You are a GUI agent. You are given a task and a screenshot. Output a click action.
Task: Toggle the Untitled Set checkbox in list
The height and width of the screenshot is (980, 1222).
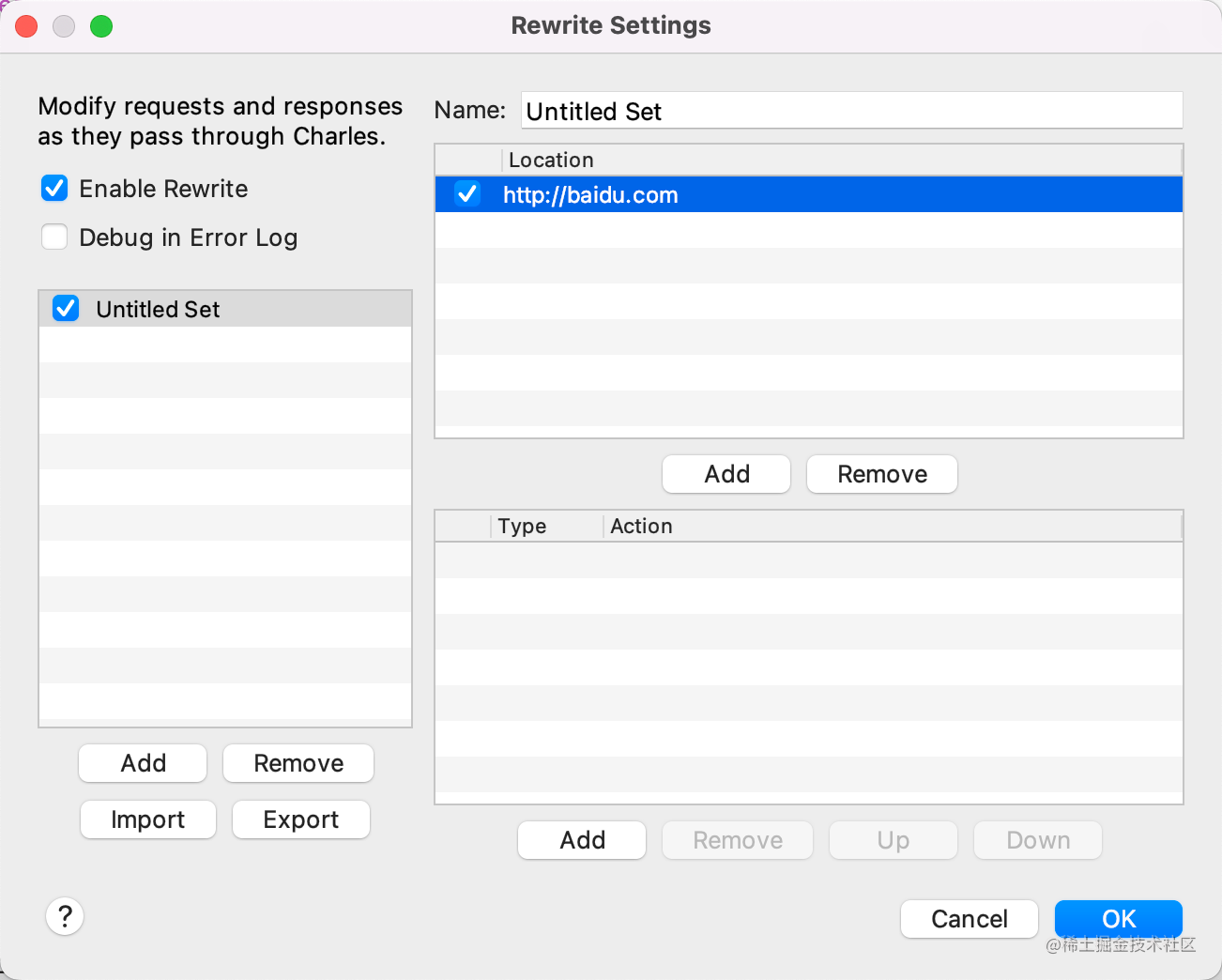(x=66, y=309)
